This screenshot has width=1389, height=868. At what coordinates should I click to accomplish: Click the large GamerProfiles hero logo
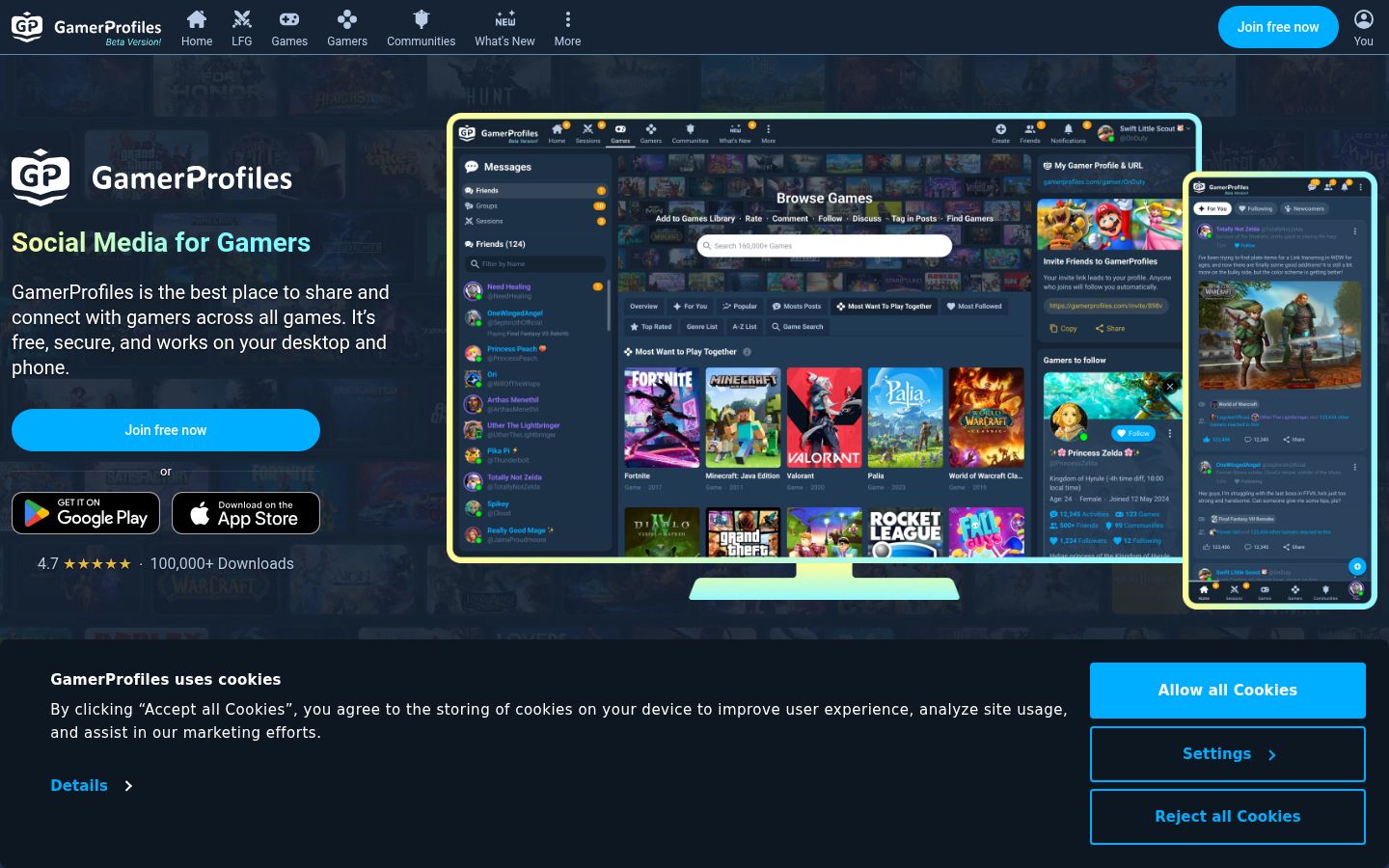152,177
